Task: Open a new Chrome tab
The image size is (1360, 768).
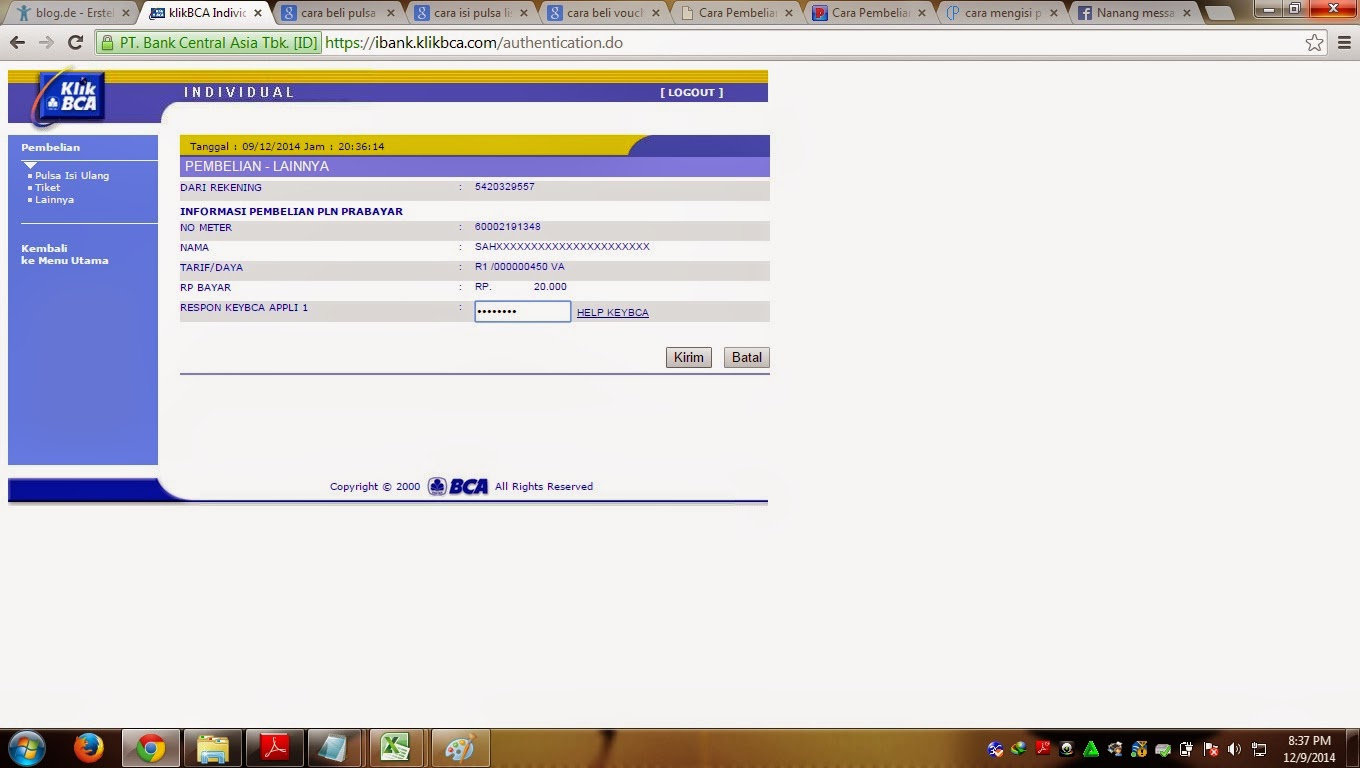Action: [x=1218, y=14]
